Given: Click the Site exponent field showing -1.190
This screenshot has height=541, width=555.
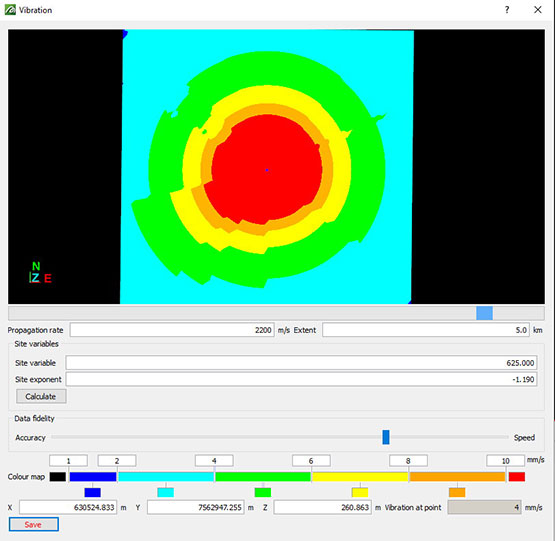Looking at the screenshot, I should pos(302,379).
